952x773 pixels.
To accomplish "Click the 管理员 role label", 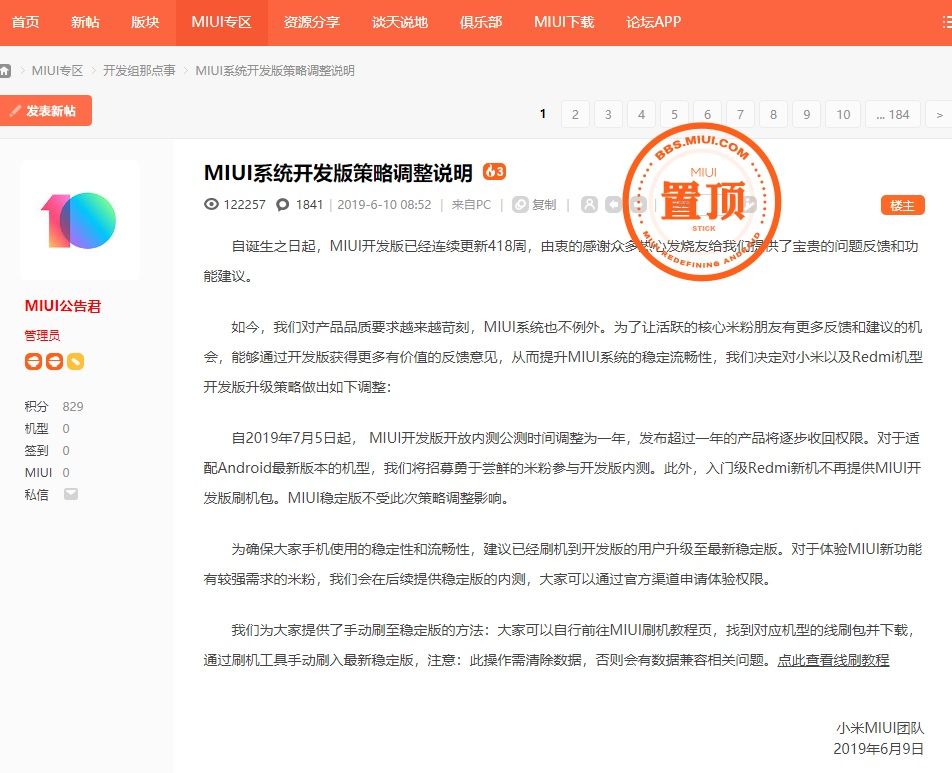I will 42,335.
